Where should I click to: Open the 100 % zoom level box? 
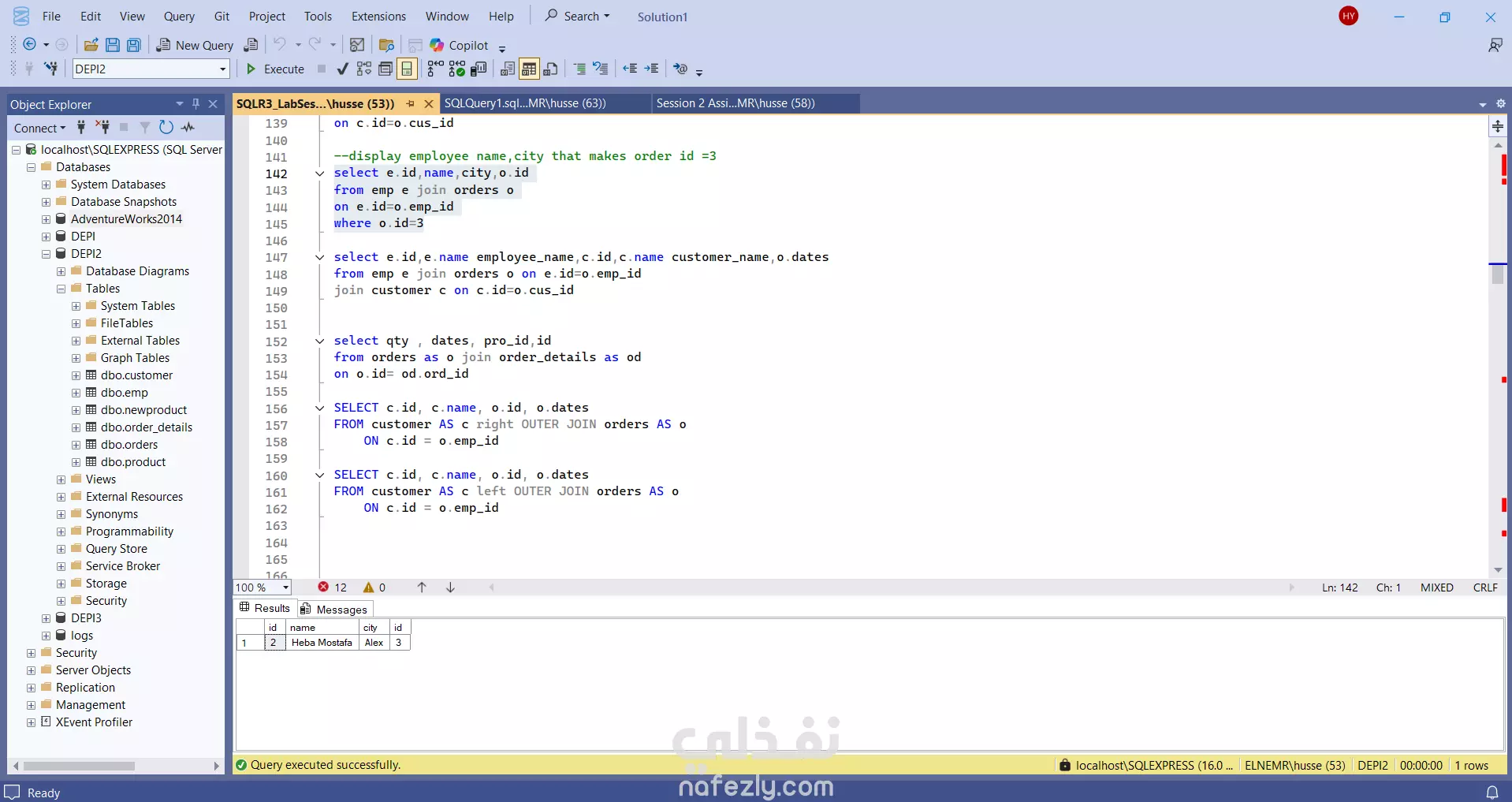point(263,588)
